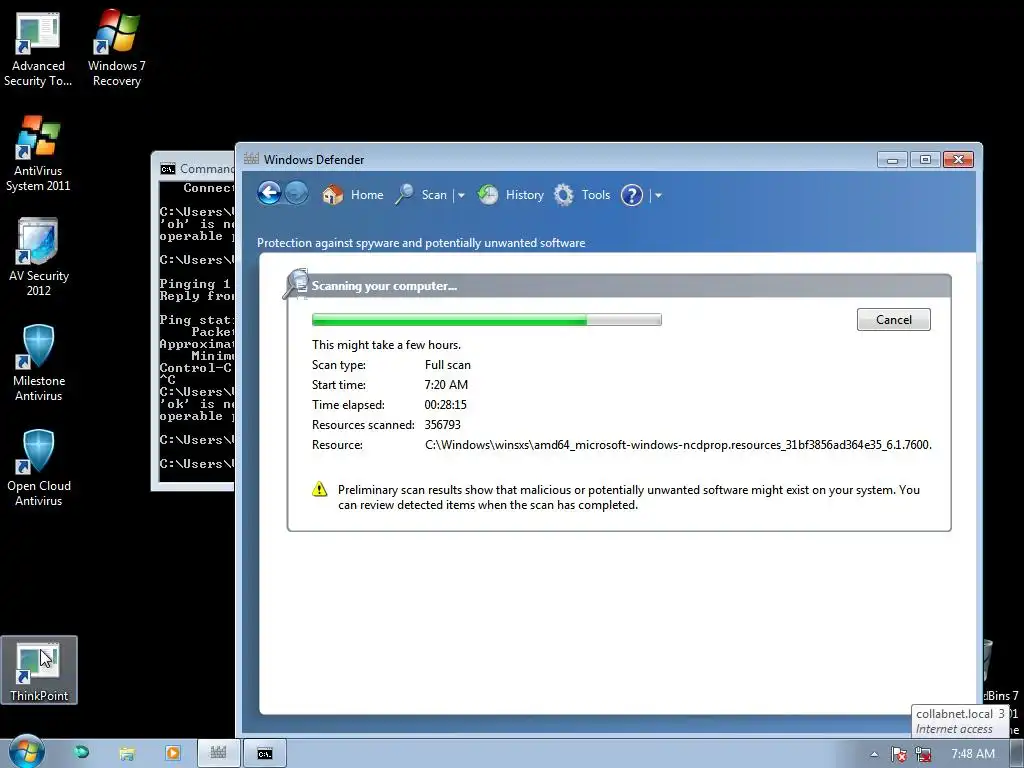The height and width of the screenshot is (768, 1024).
Task: Click the Command Prompt title bar icon
Action: [168, 169]
